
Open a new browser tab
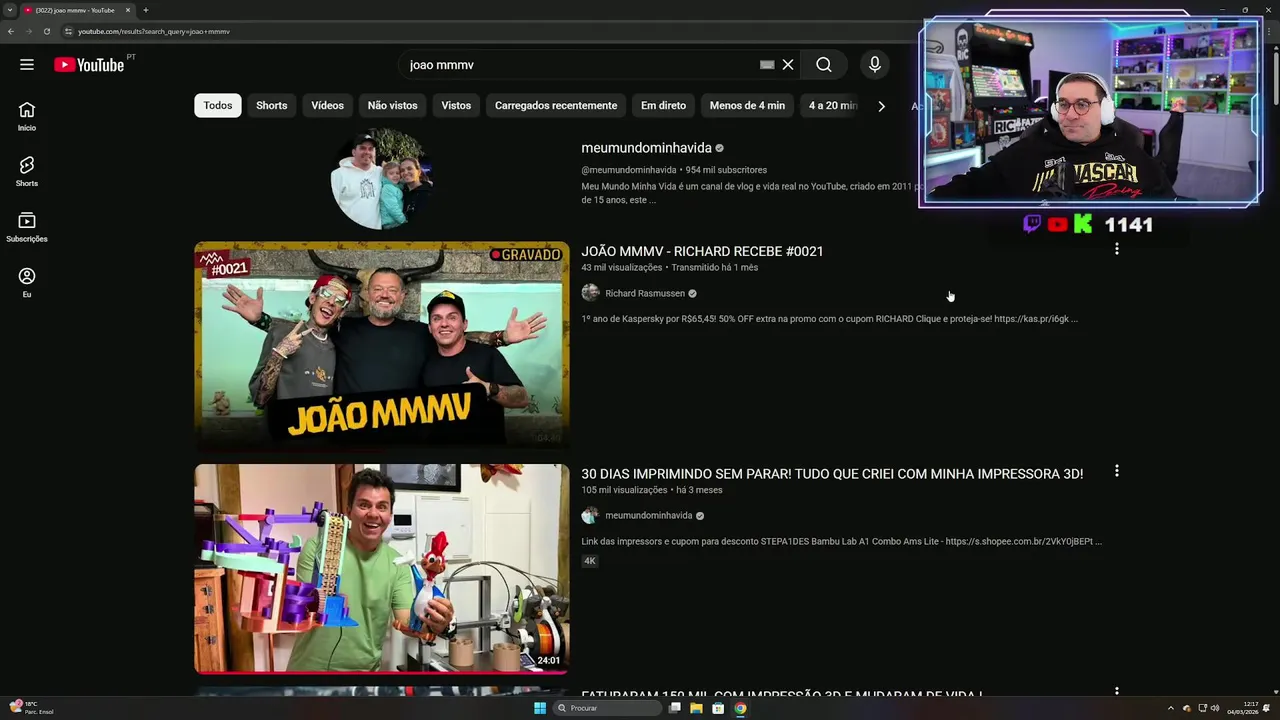(145, 10)
